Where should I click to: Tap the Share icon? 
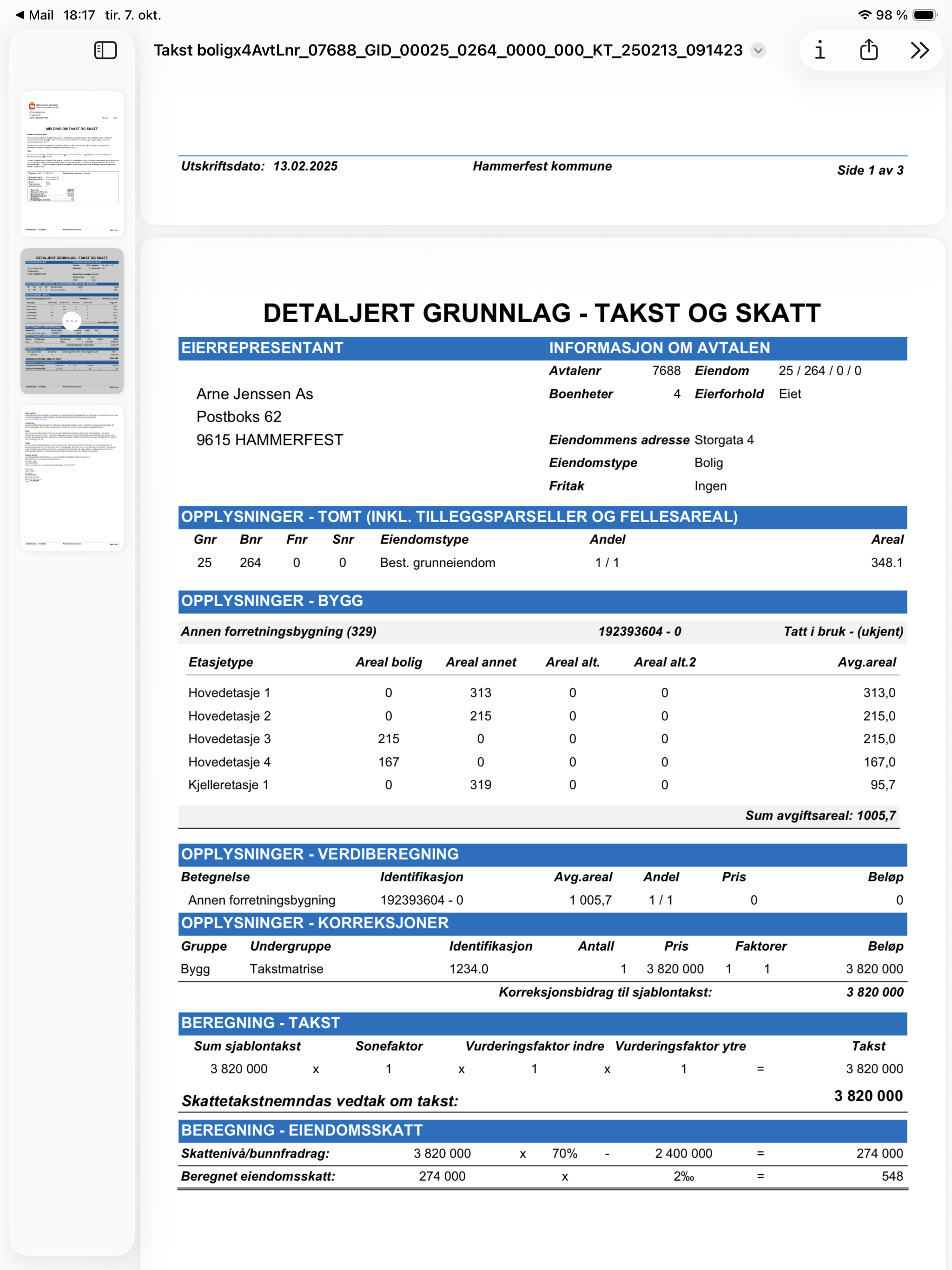tap(869, 51)
